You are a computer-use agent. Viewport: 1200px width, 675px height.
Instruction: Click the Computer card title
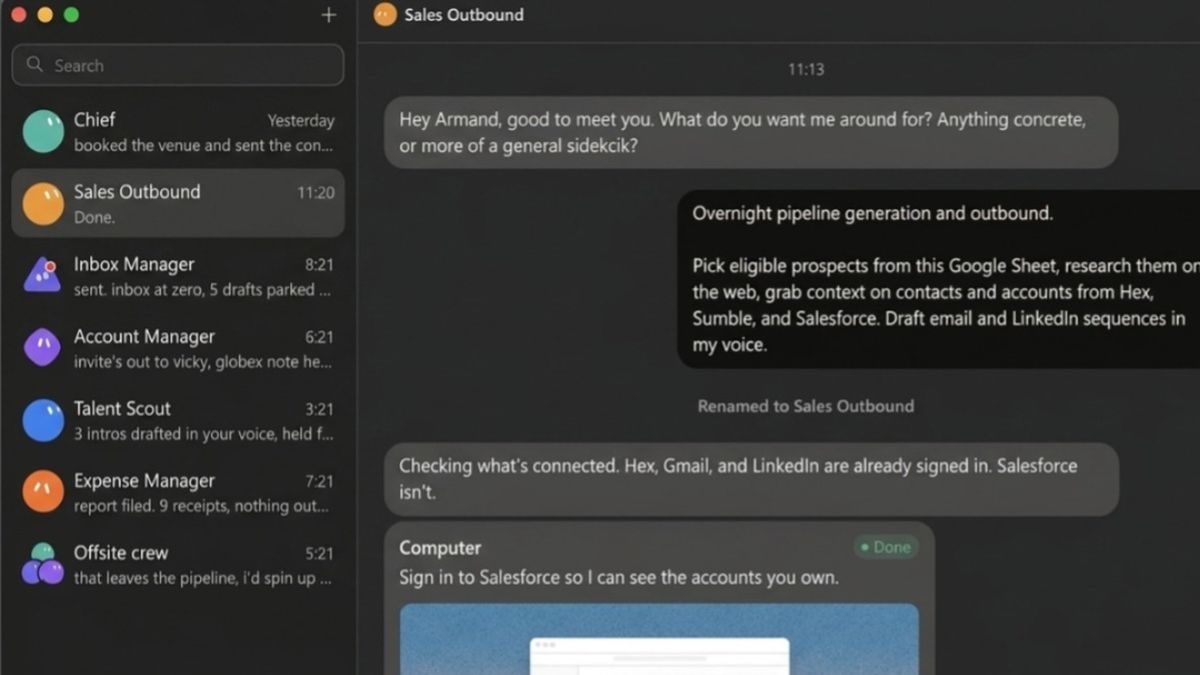click(x=440, y=548)
